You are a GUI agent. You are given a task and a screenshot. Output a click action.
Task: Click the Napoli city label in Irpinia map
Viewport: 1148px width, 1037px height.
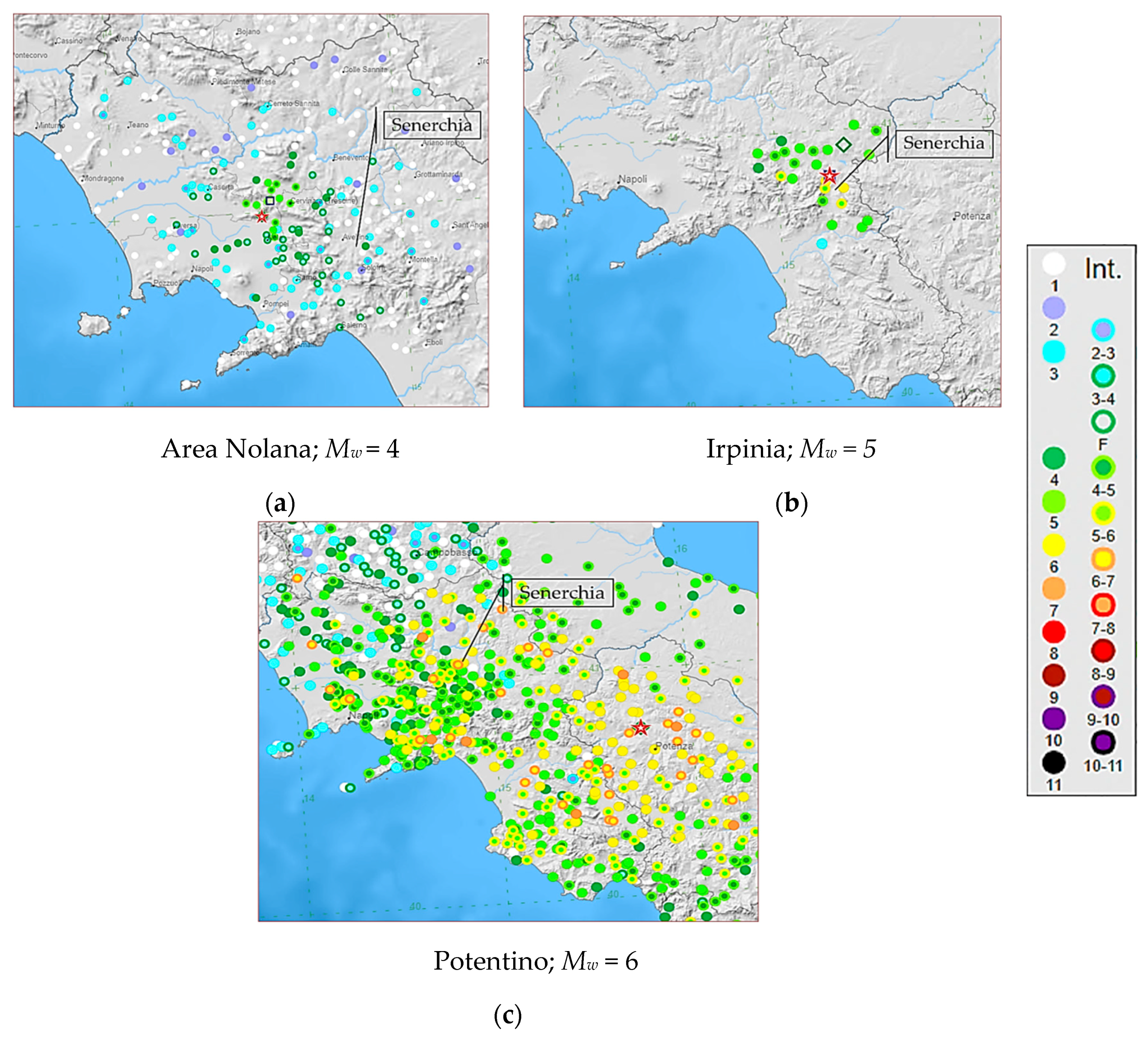coord(633,179)
